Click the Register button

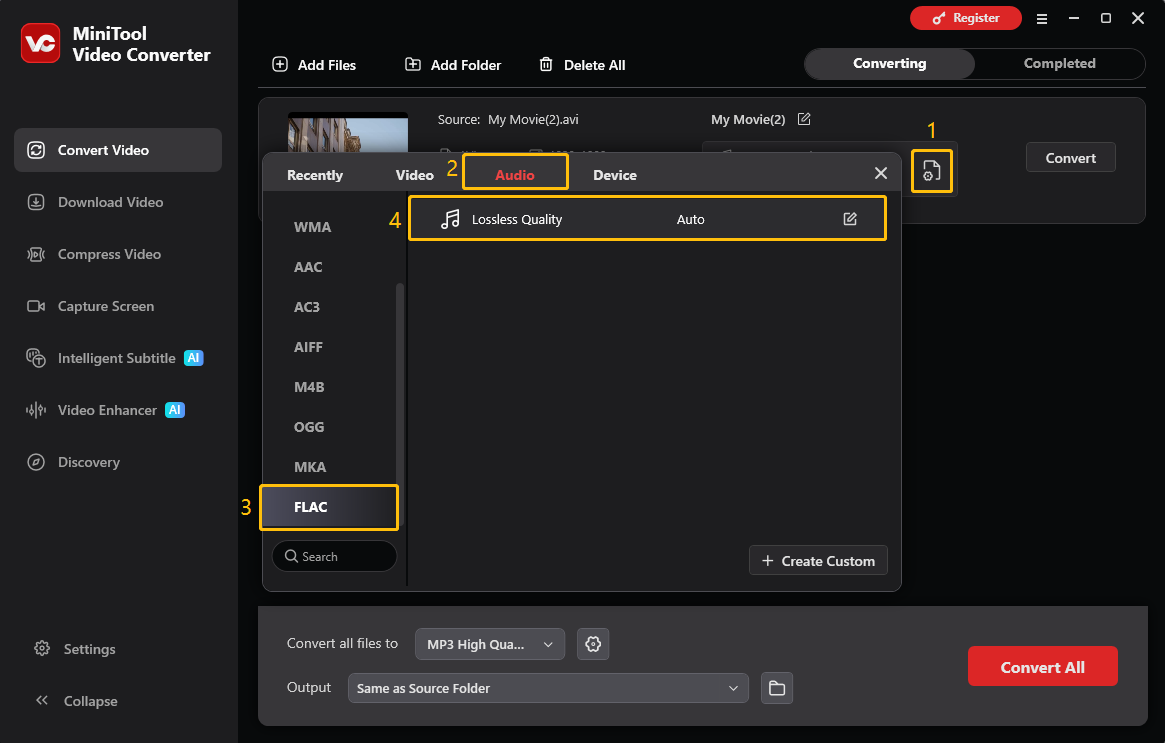(966, 18)
